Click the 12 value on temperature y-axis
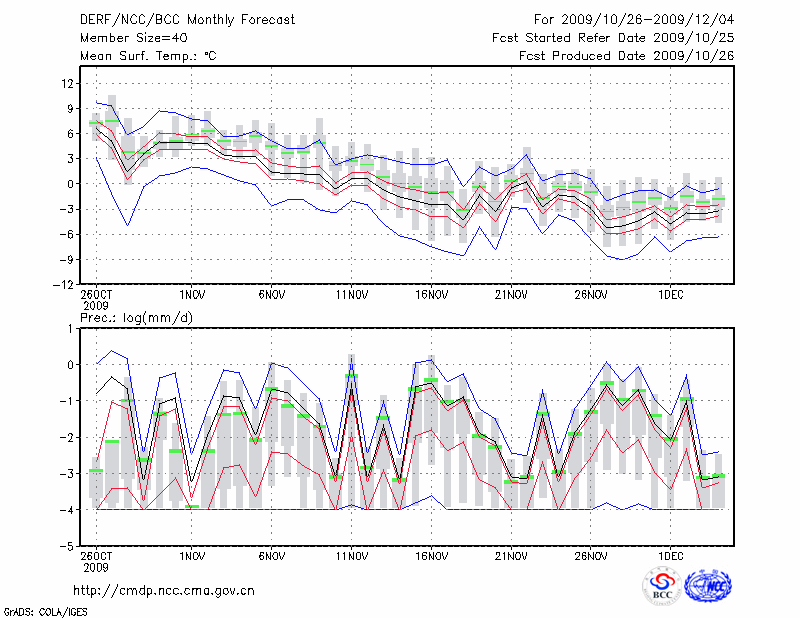800x618 pixels. (67, 83)
